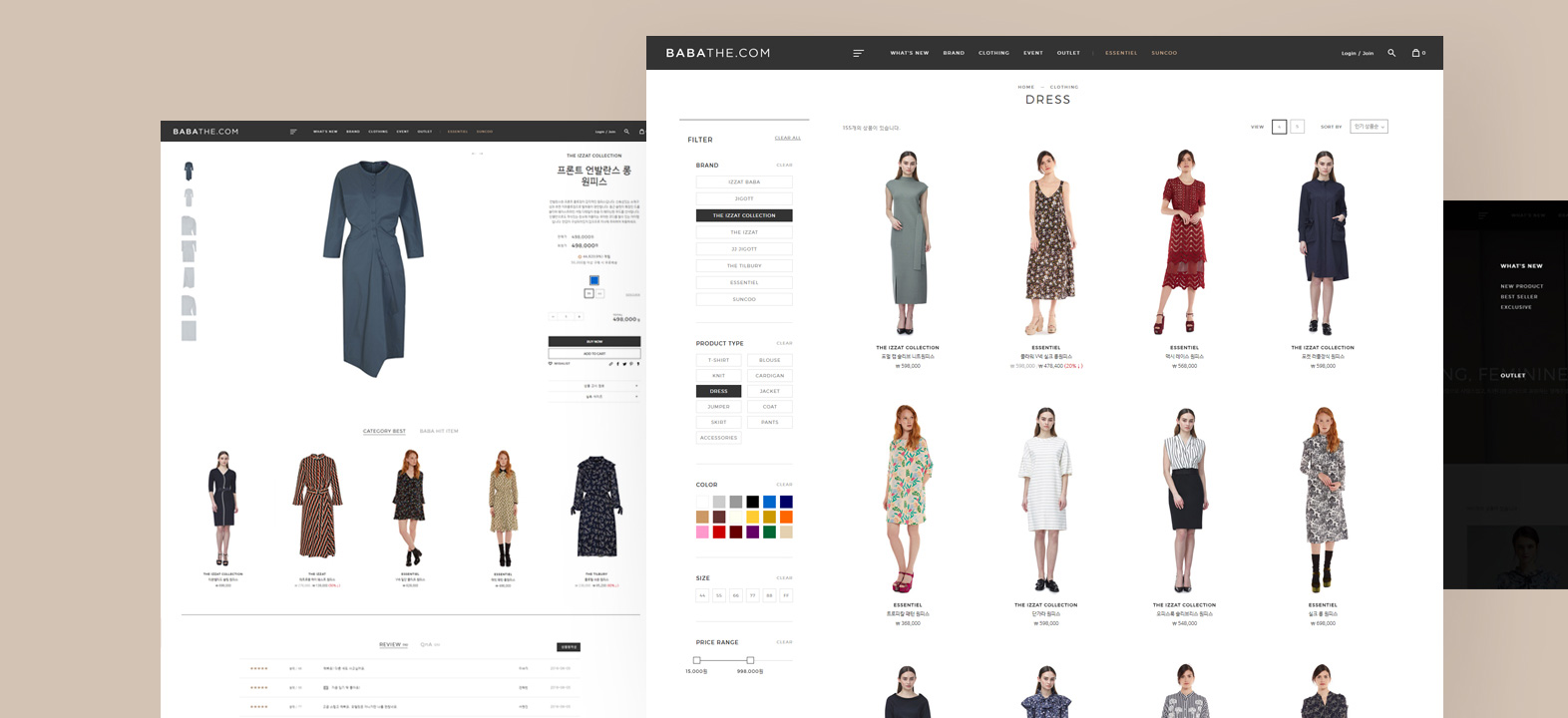This screenshot has width=1568, height=718.
Task: Open the Sort By dropdown
Action: 1369,127
